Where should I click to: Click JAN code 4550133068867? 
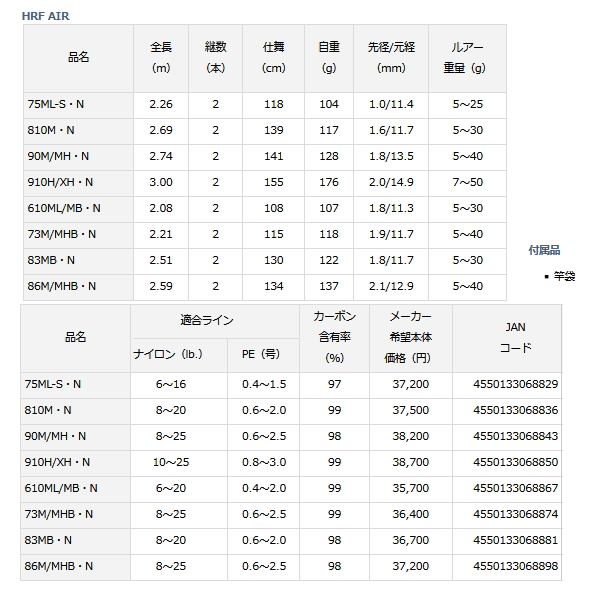click(515, 488)
